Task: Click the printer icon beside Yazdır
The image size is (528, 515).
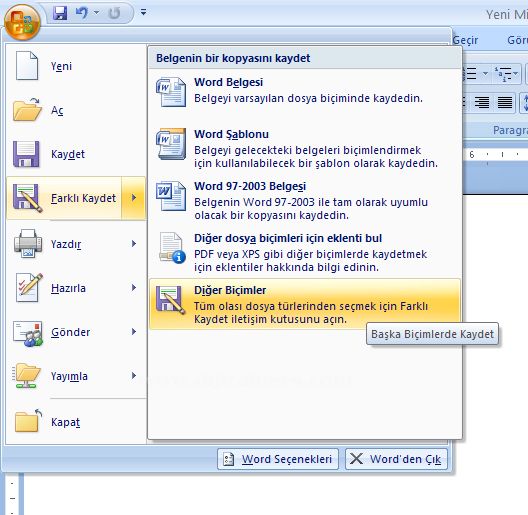Action: click(x=28, y=244)
